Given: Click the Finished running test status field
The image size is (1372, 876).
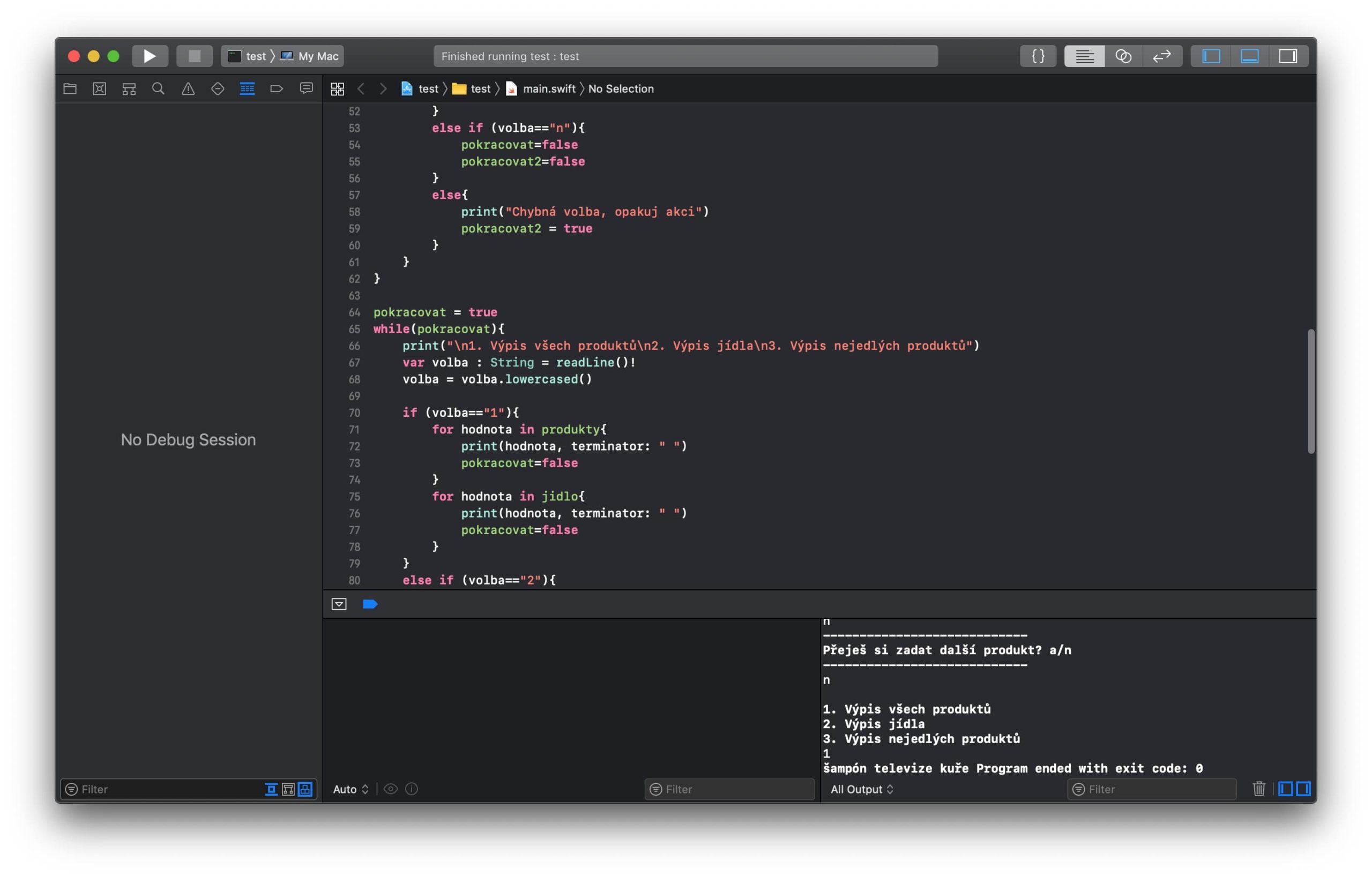Looking at the screenshot, I should [685, 56].
